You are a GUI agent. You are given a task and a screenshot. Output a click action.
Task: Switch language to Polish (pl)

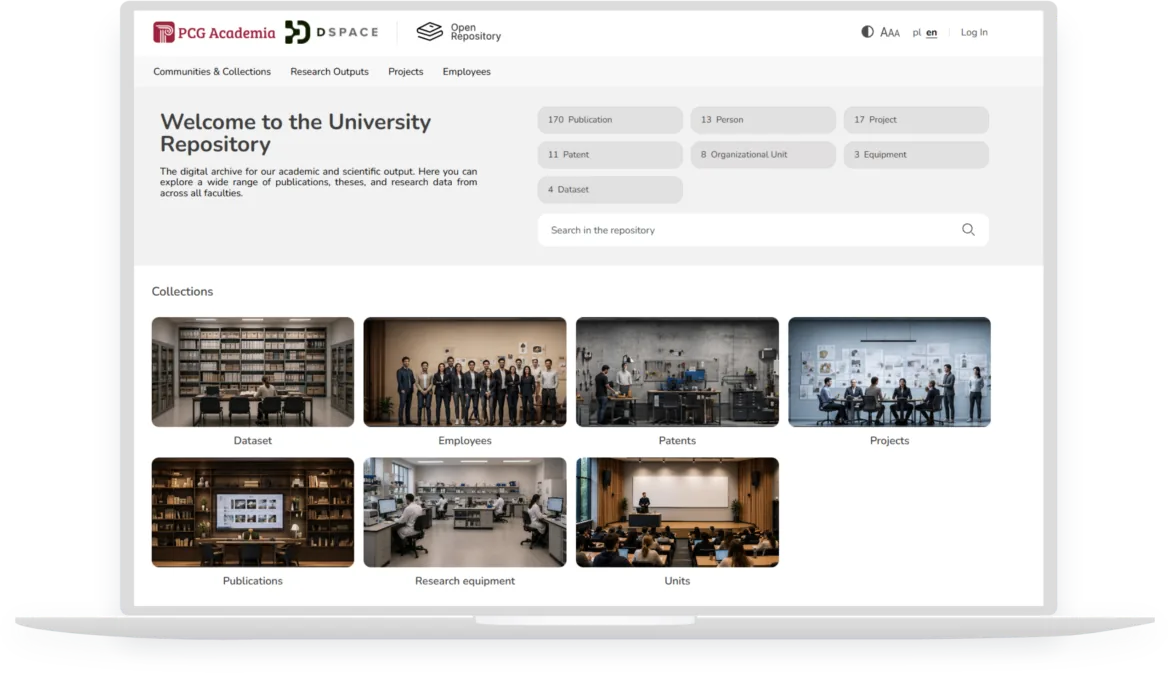pyautogui.click(x=916, y=33)
